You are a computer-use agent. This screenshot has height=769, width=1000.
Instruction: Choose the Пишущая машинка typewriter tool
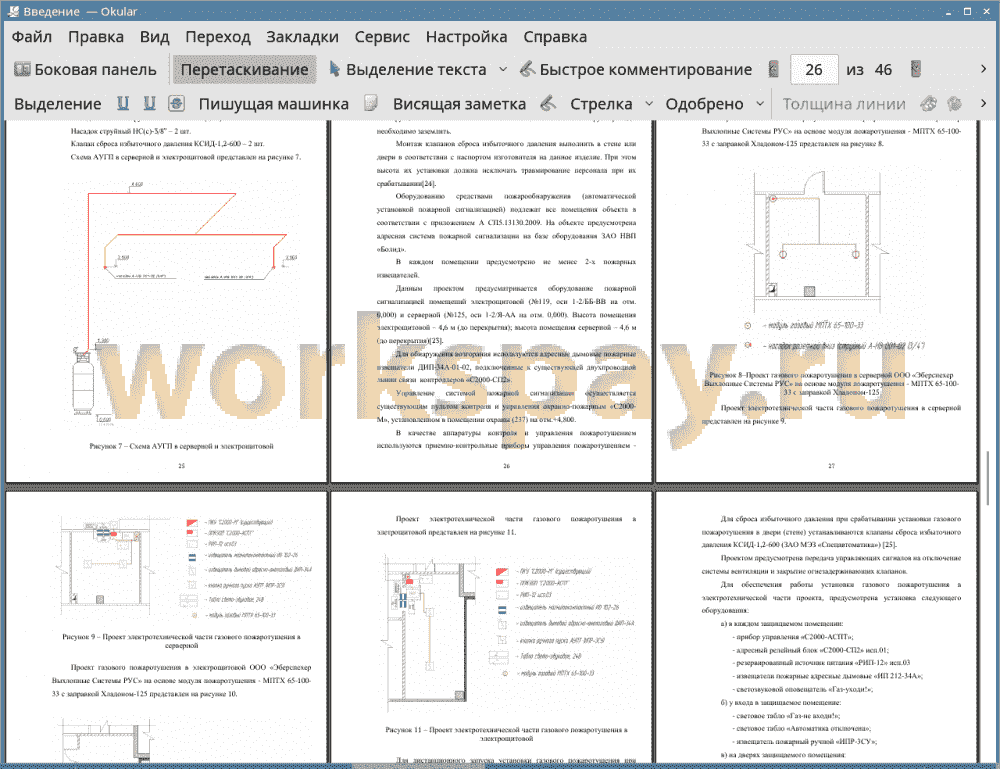(x=274, y=104)
